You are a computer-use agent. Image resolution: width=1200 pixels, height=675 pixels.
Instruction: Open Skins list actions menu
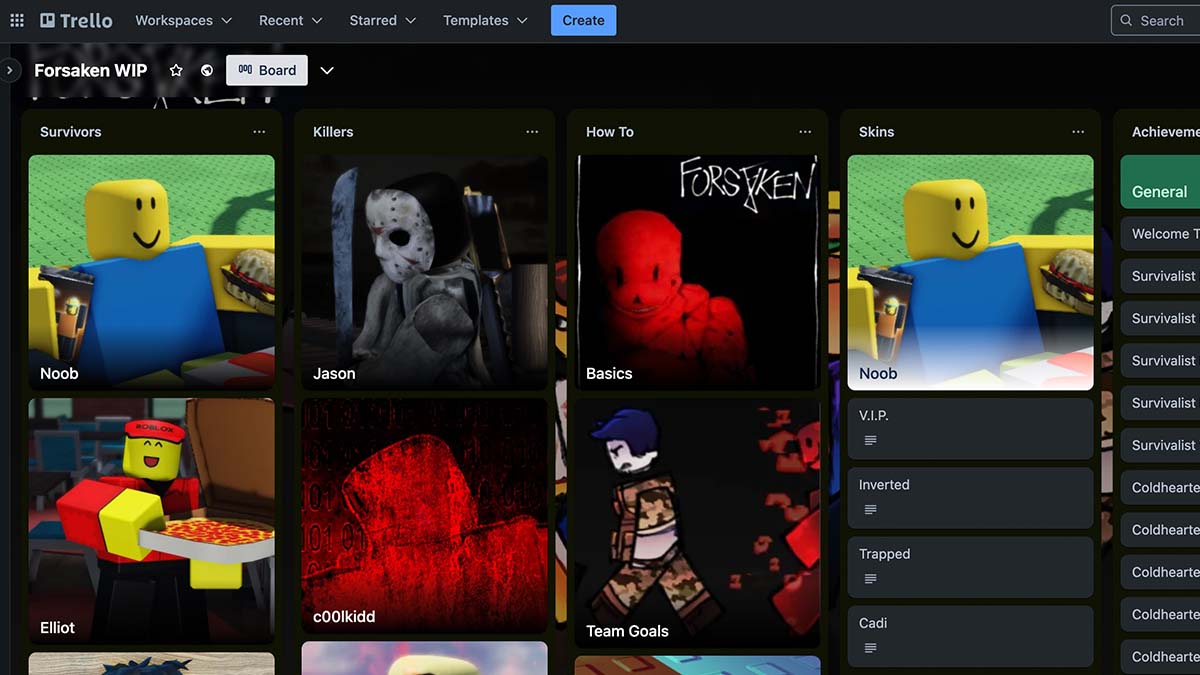pos(1078,132)
